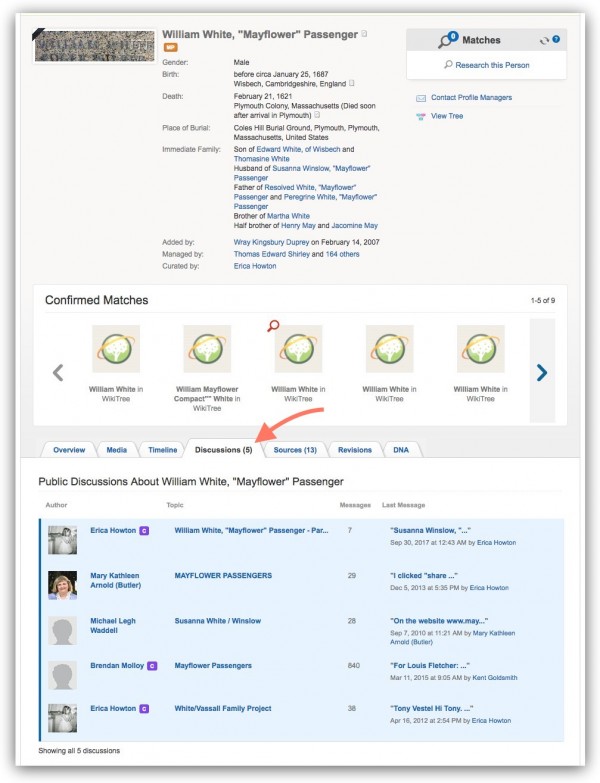This screenshot has width=600, height=783.
Task: Open the DNA tab
Action: [x=401, y=450]
